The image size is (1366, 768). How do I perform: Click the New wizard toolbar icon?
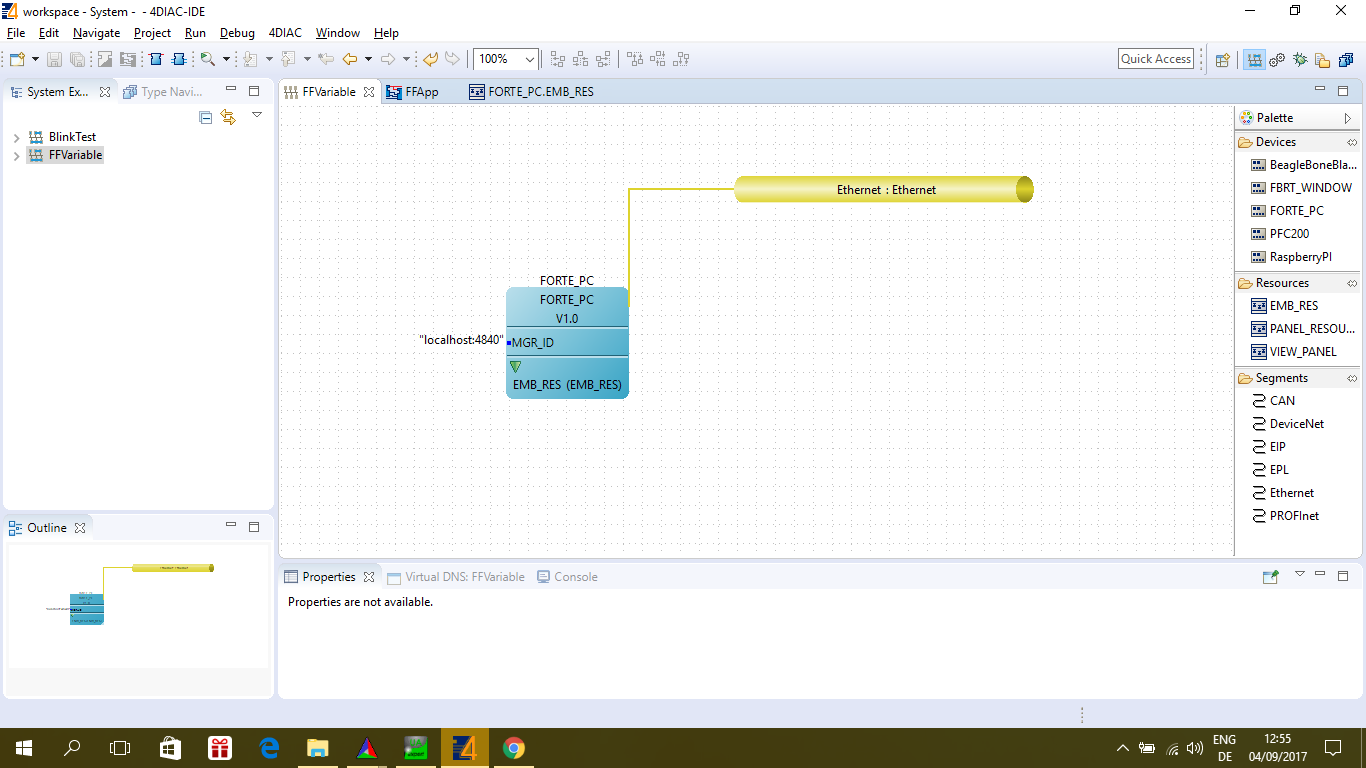[17, 59]
